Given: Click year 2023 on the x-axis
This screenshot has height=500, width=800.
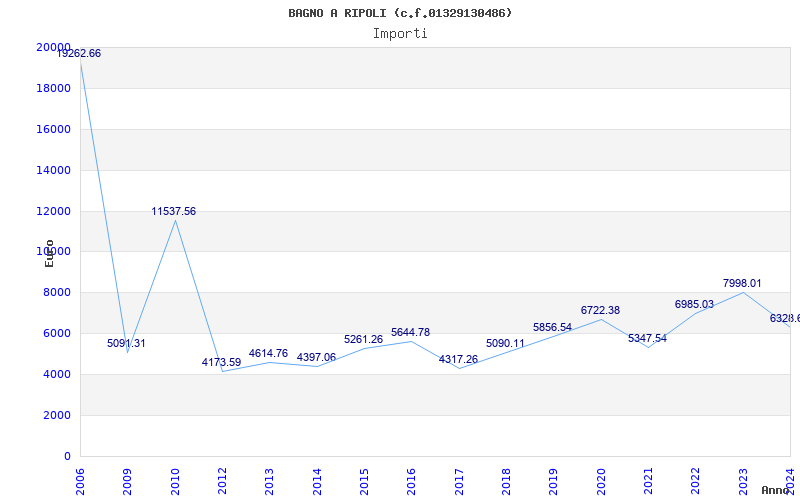Looking at the screenshot, I should pos(743,480).
